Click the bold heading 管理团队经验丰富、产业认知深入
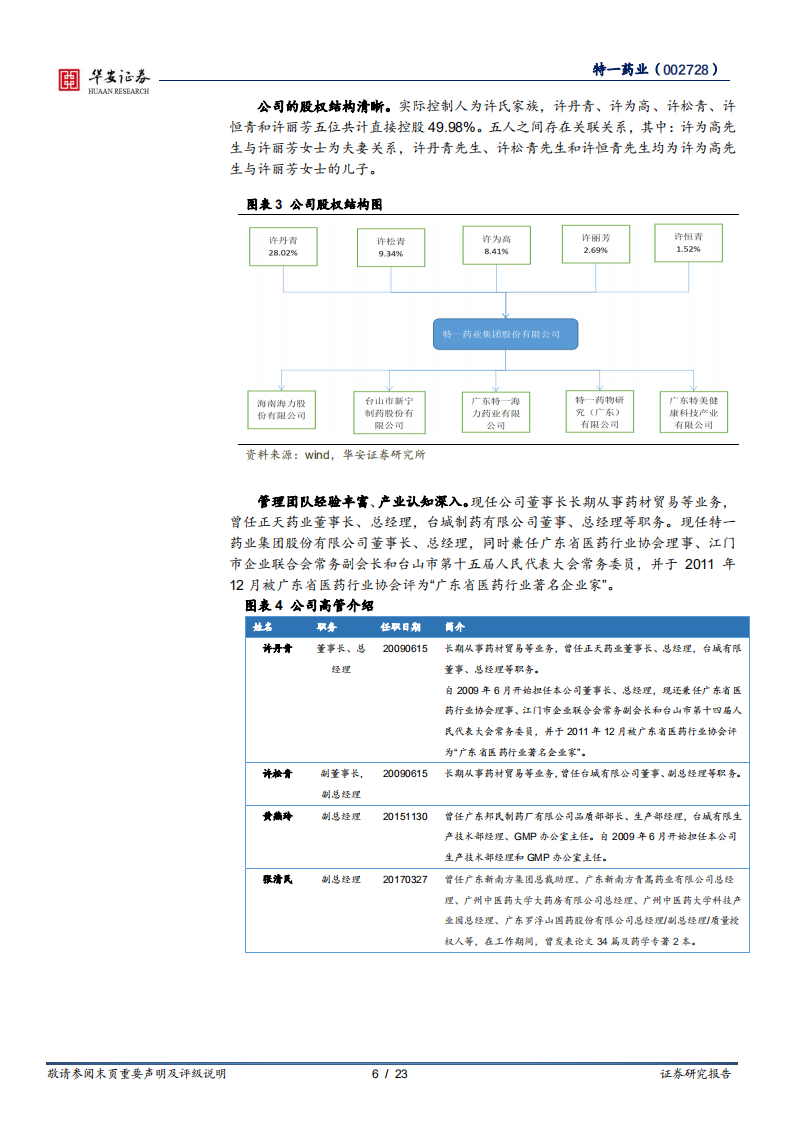The height and width of the screenshot is (1122, 793). point(363,502)
